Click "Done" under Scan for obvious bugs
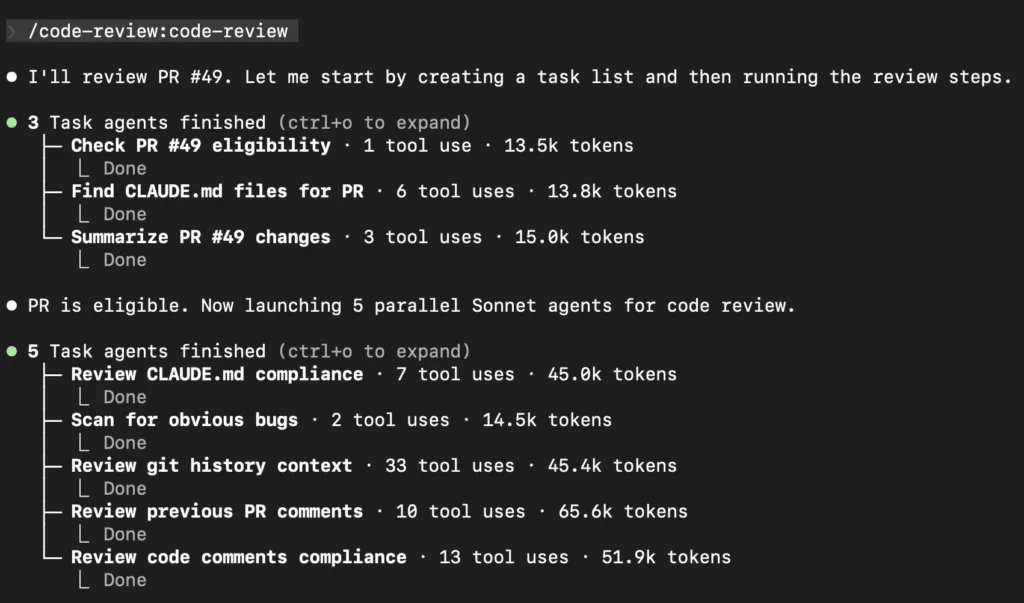 click(x=125, y=442)
